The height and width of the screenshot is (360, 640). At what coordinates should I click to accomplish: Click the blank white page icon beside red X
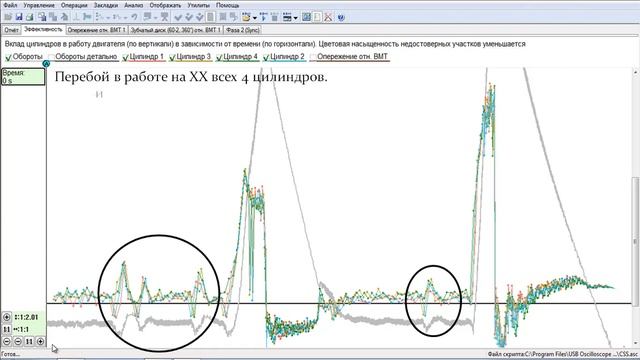pos(317,17)
